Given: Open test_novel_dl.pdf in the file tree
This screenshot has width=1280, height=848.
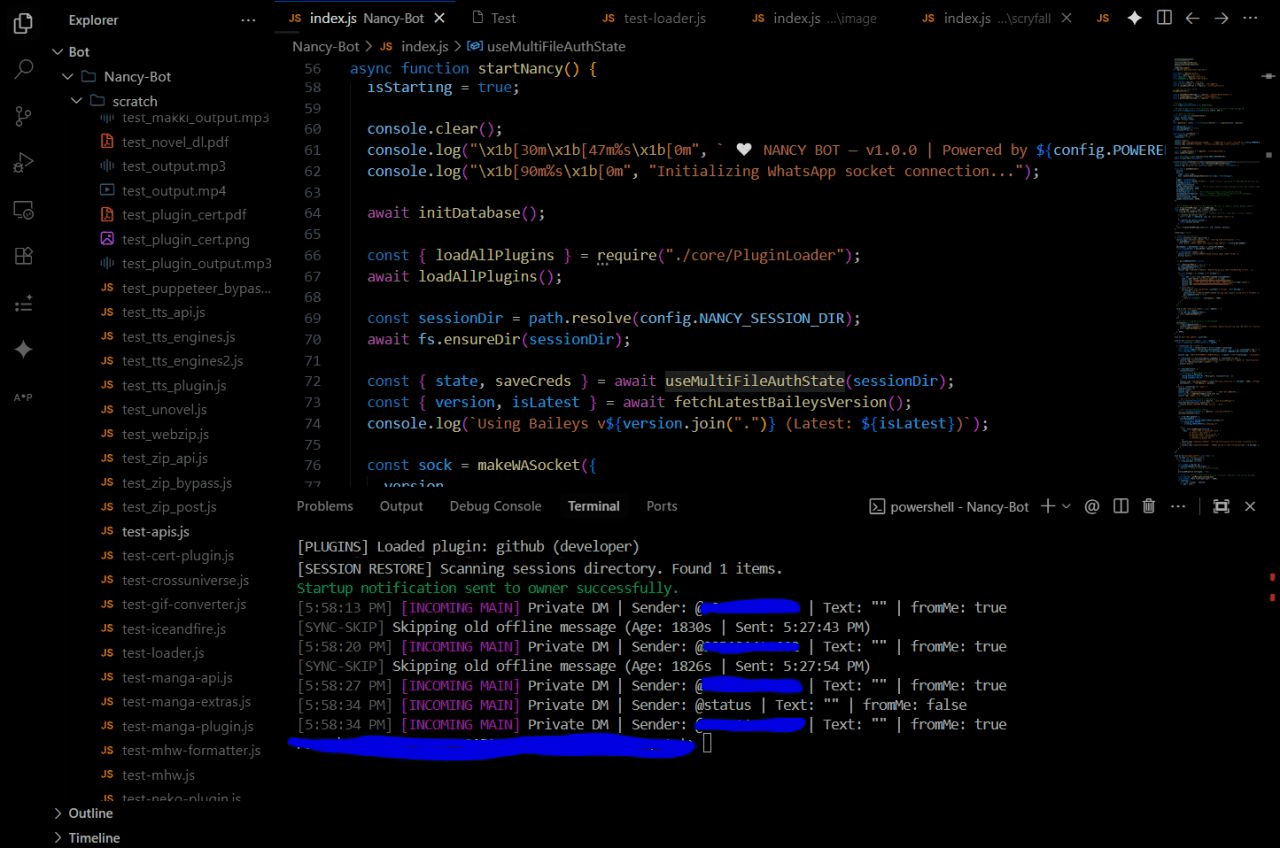Looking at the screenshot, I should (175, 142).
